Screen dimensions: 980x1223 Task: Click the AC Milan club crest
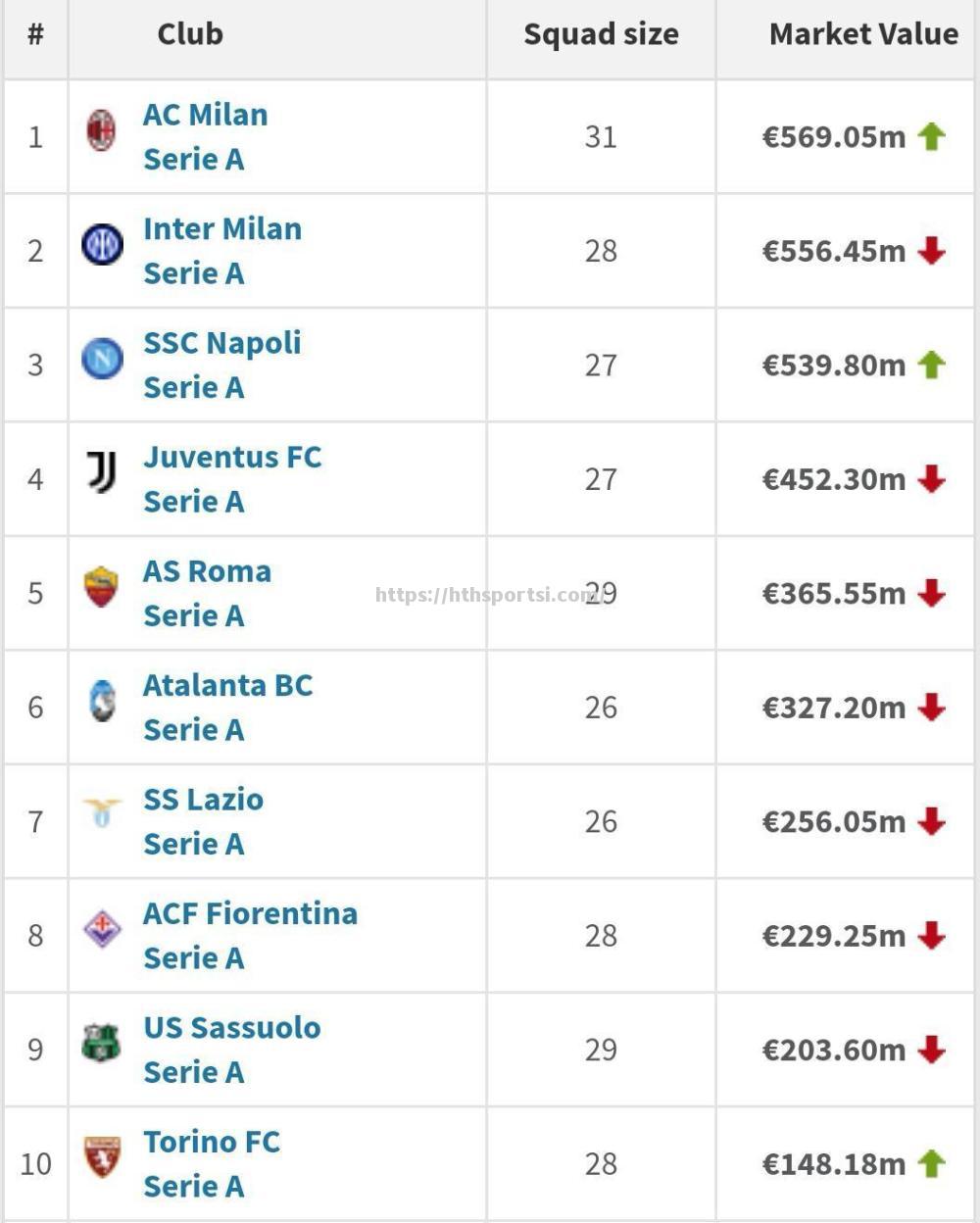coord(101,130)
